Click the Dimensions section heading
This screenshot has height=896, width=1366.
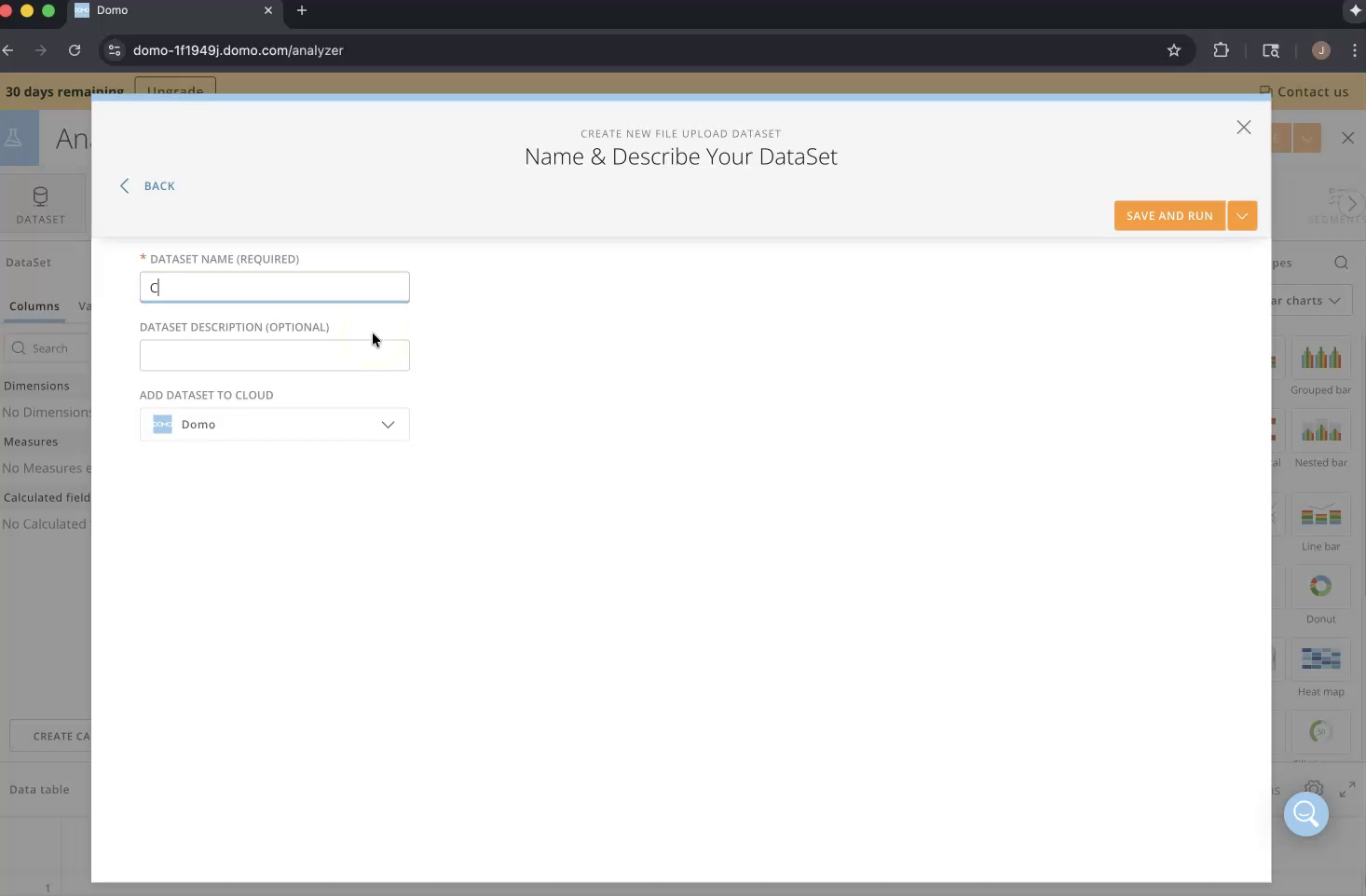36,386
